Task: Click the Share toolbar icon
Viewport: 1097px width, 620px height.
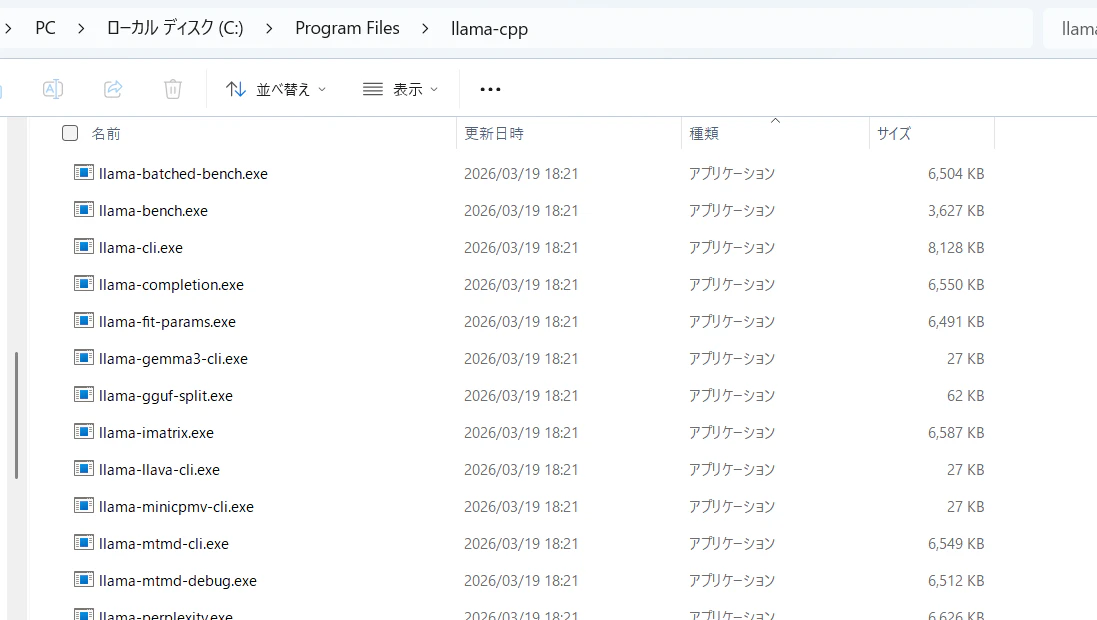Action: click(113, 89)
